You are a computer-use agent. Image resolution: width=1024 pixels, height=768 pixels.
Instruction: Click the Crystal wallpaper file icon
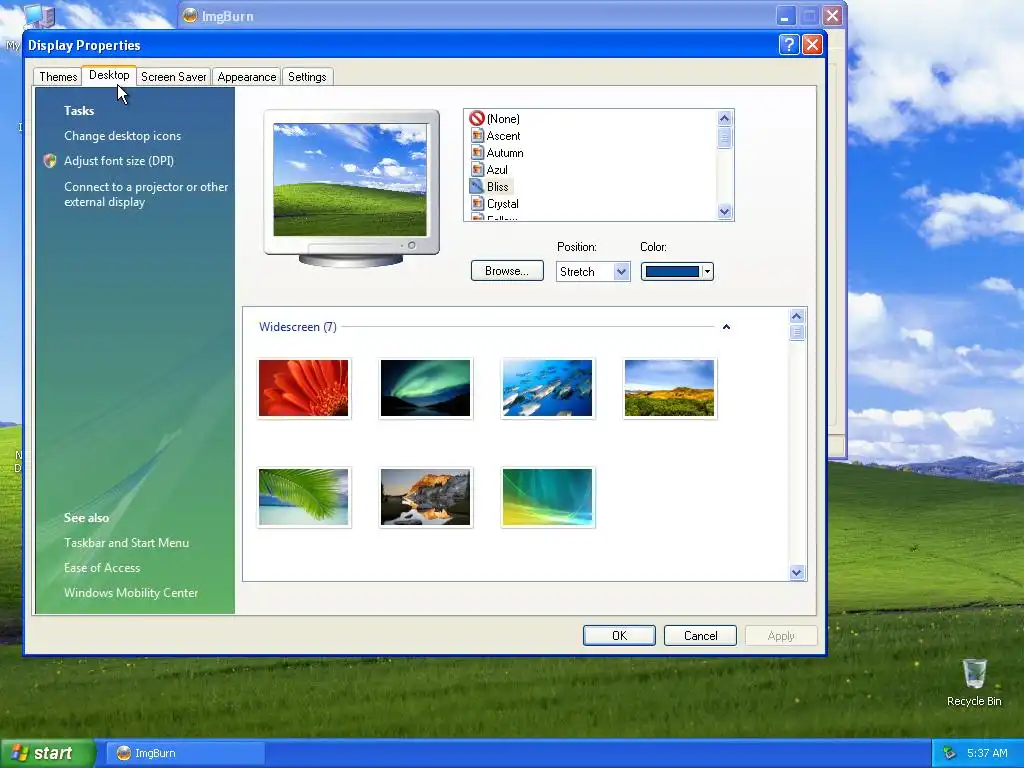[477, 204]
